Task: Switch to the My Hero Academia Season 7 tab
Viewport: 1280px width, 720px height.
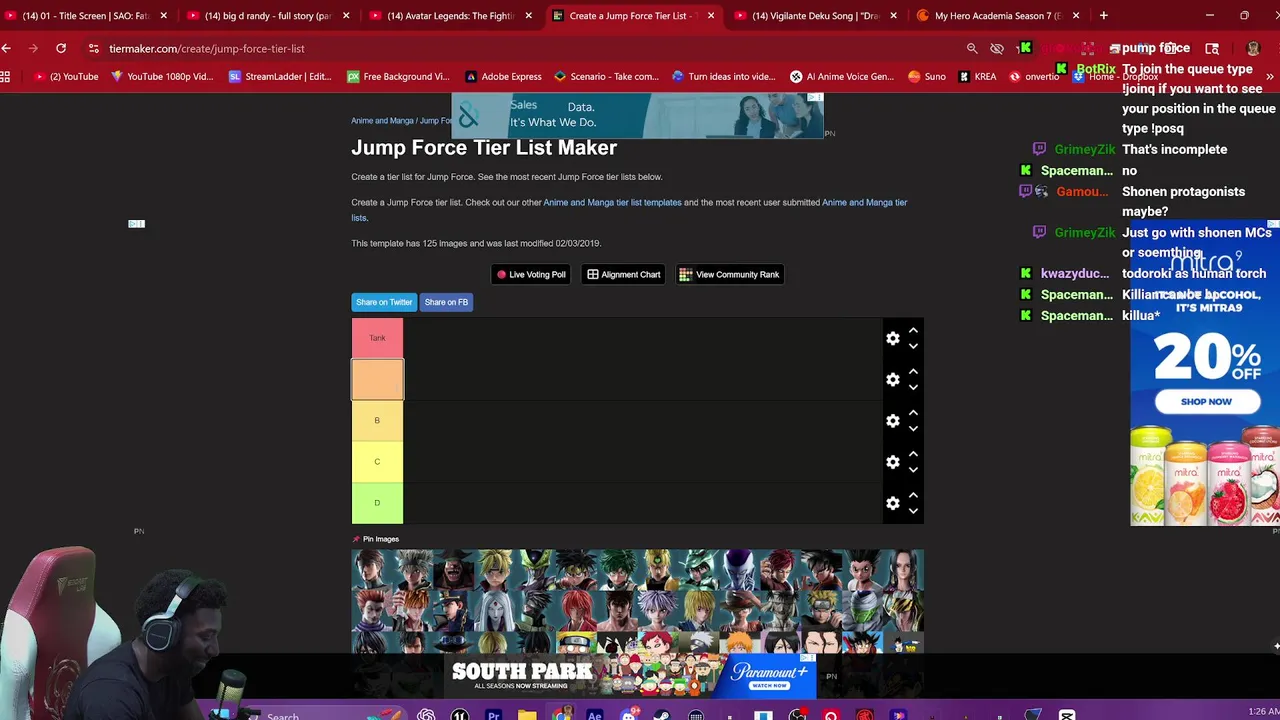Action: (997, 16)
